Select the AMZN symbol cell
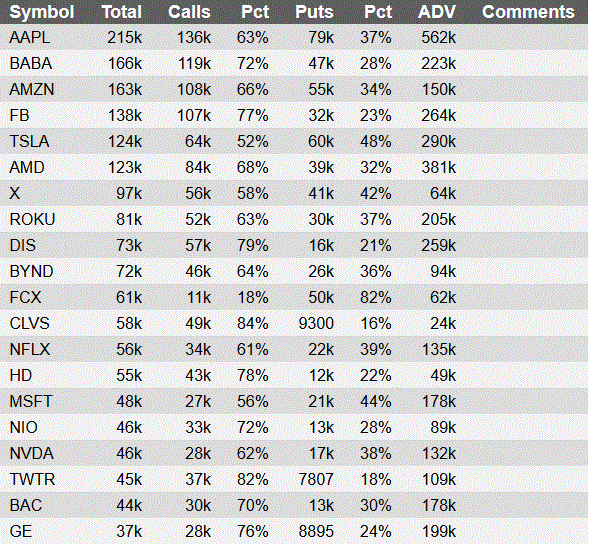The image size is (615, 553). pyautogui.click(x=32, y=89)
